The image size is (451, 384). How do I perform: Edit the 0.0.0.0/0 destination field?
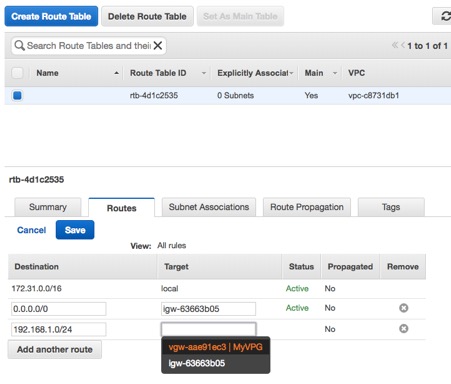coord(59,309)
